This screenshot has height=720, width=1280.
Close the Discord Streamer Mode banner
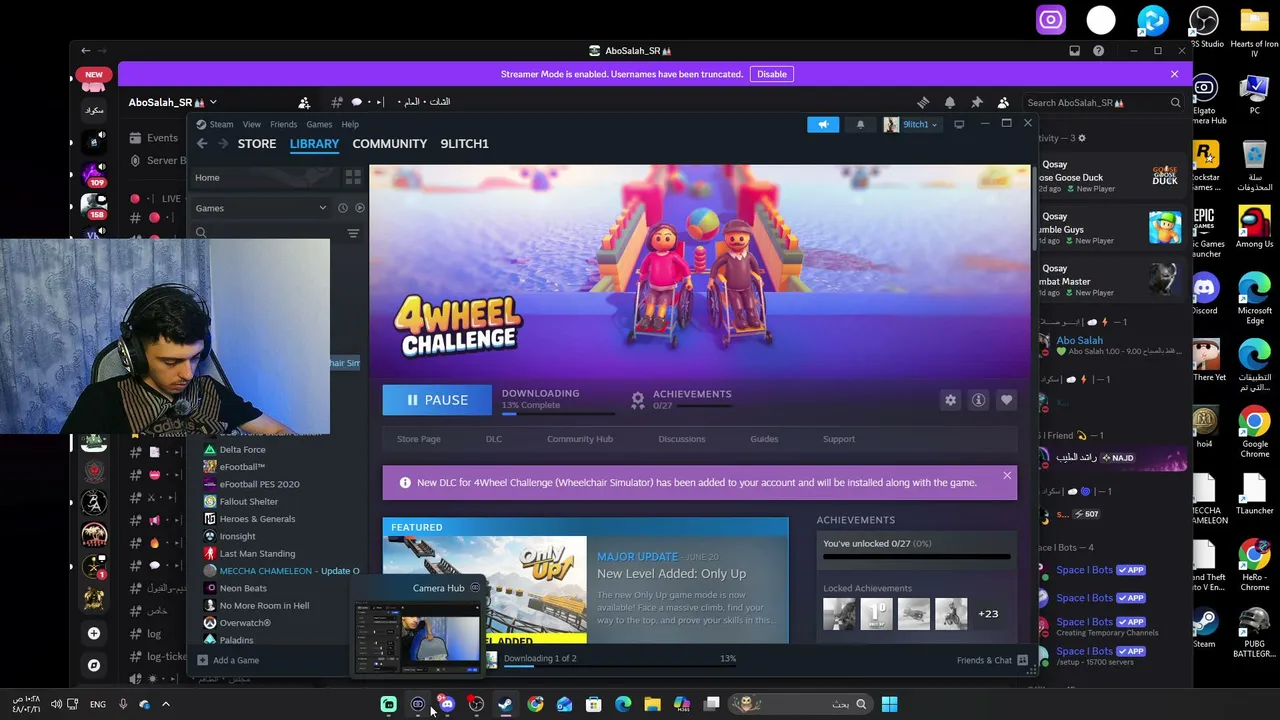(1174, 74)
